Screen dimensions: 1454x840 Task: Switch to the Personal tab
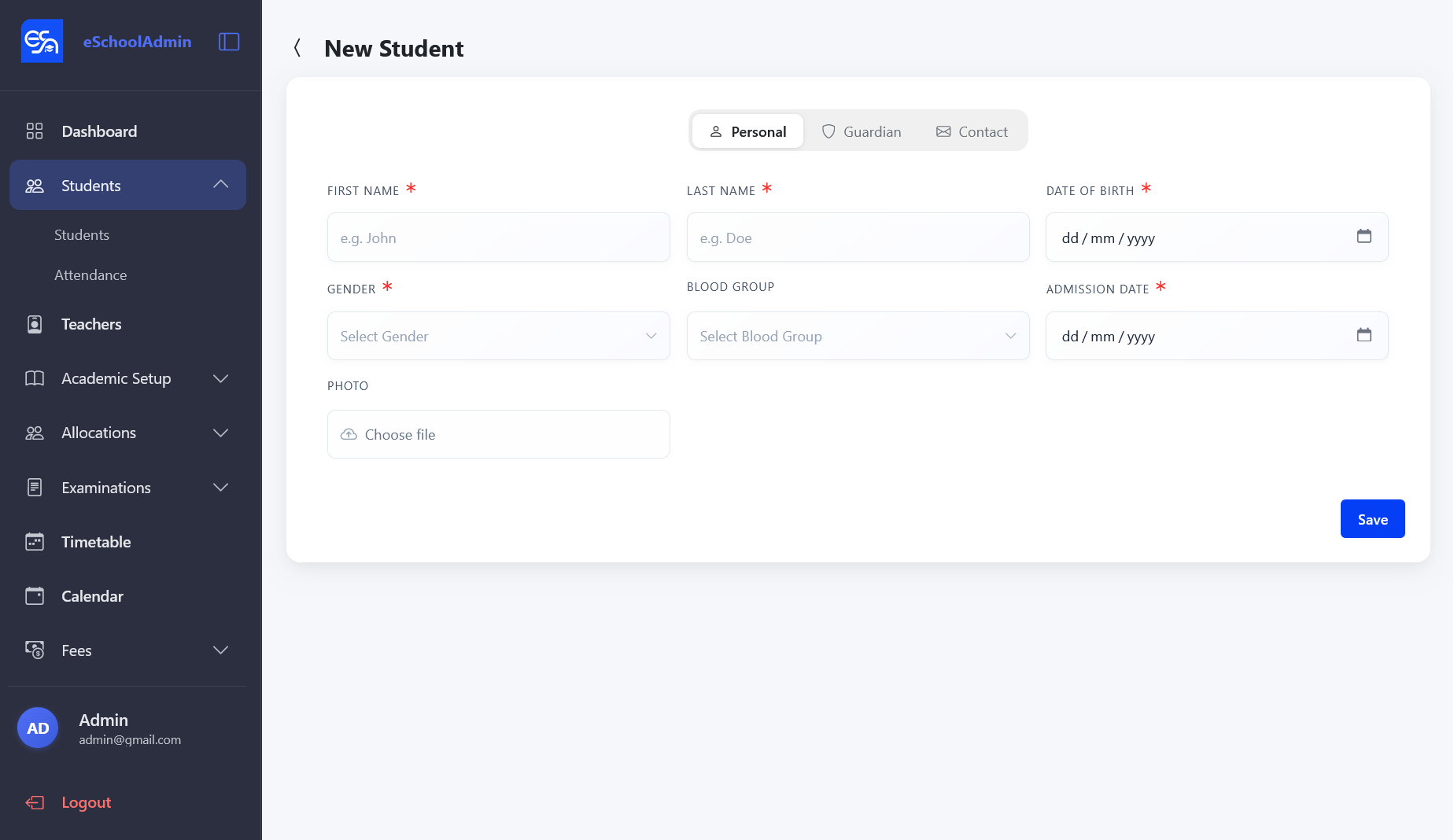[x=748, y=131]
